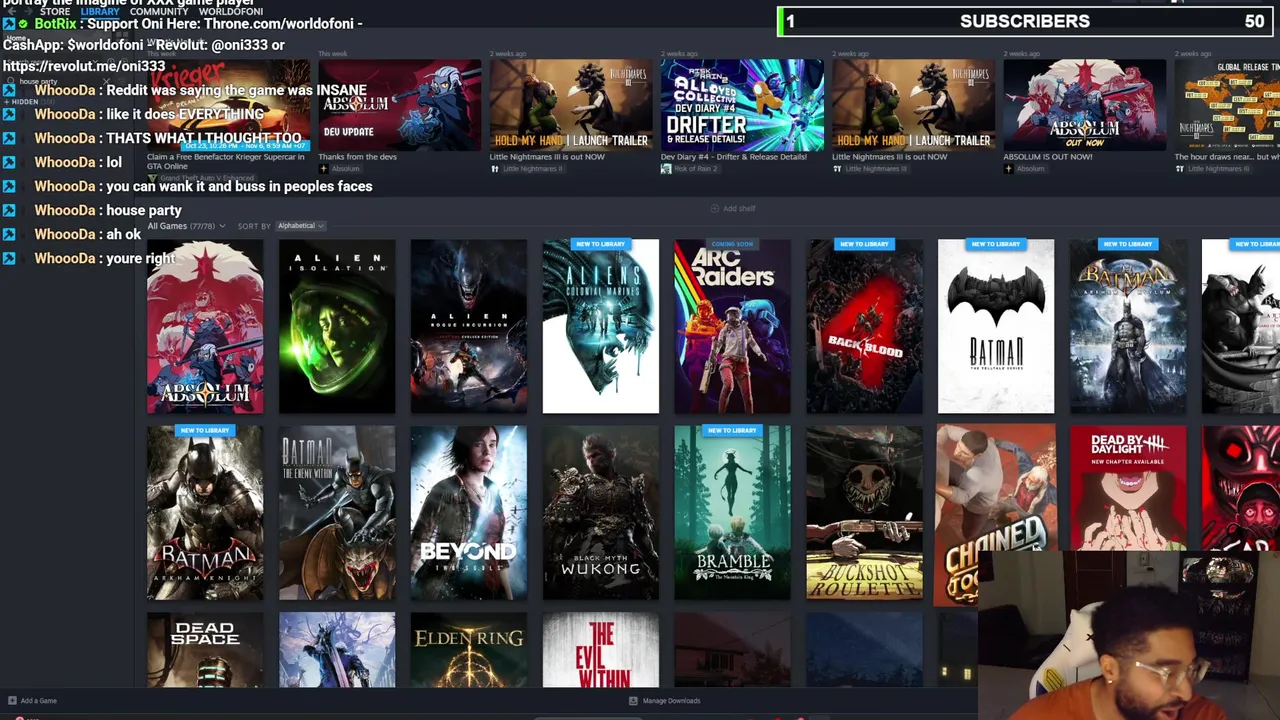Select the Black Myth Wukong cover
The height and width of the screenshot is (720, 1280).
click(x=601, y=513)
